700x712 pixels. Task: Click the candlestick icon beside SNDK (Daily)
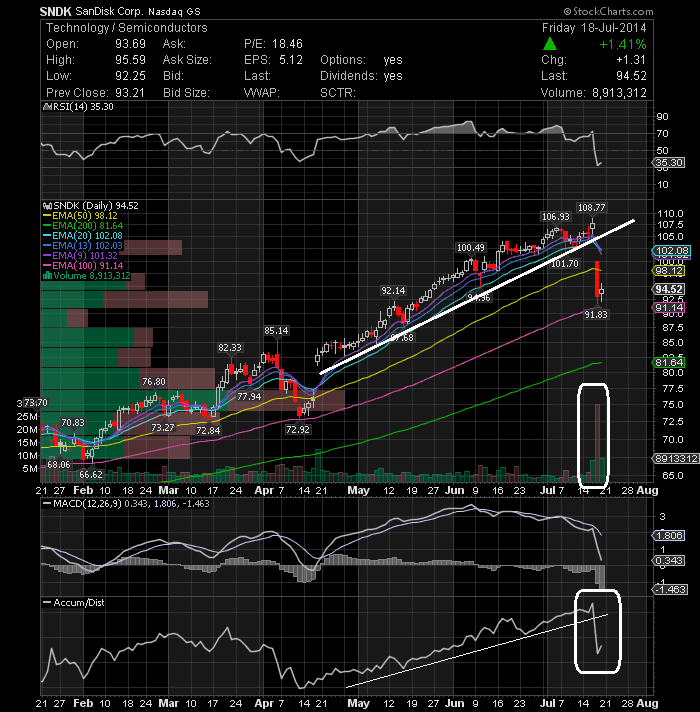click(47, 206)
